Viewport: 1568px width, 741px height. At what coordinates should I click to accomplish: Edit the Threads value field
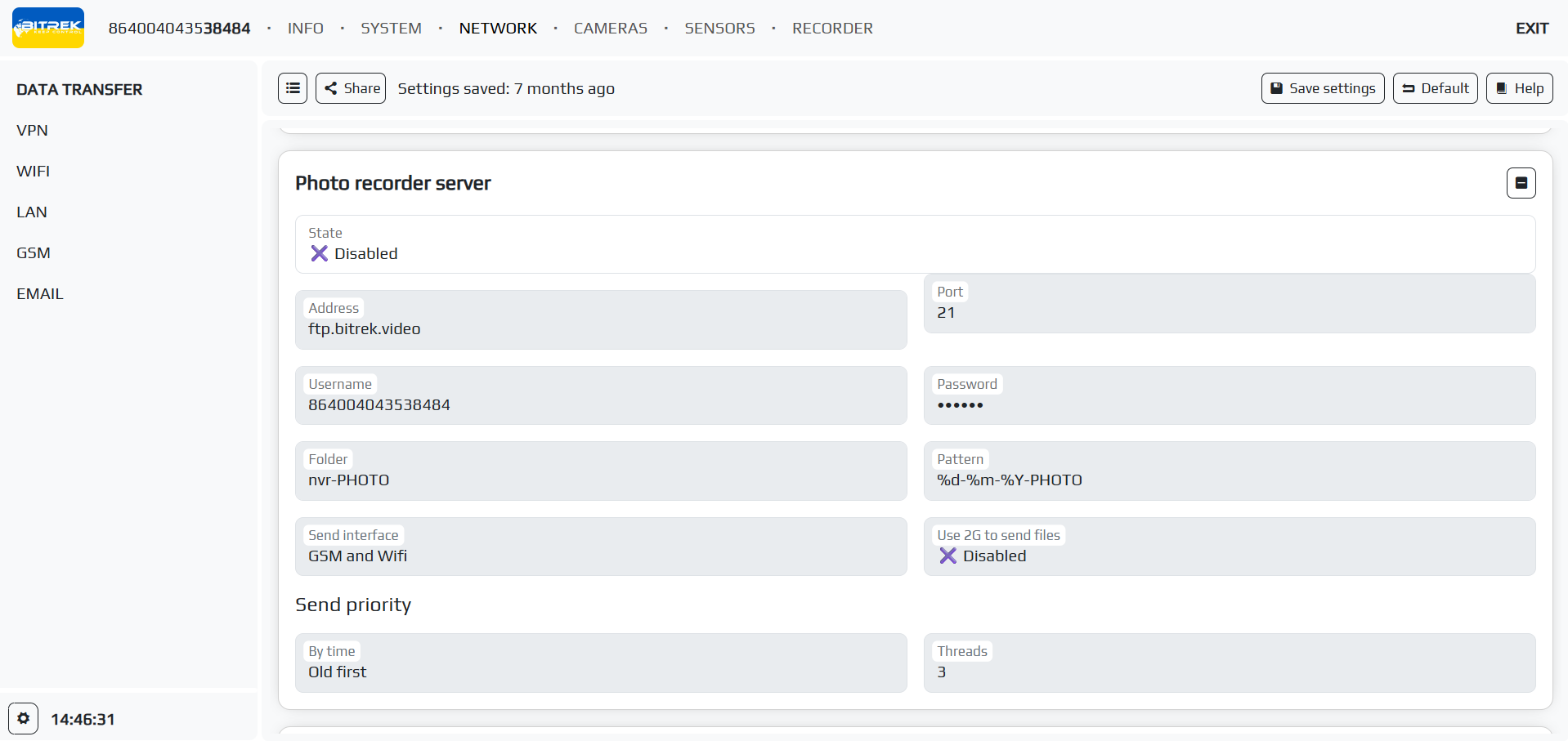tap(1229, 672)
